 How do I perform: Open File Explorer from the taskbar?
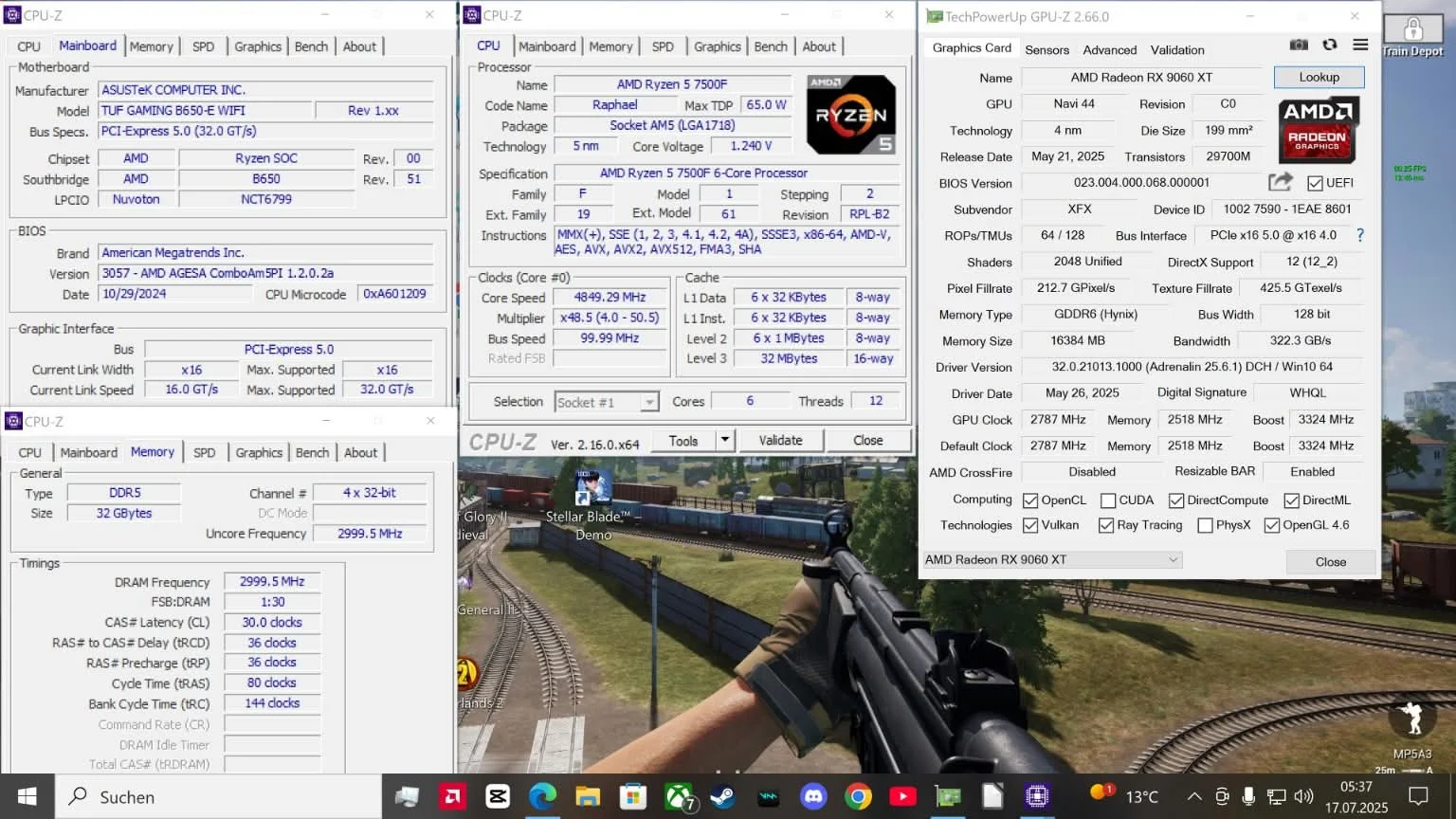(x=588, y=796)
